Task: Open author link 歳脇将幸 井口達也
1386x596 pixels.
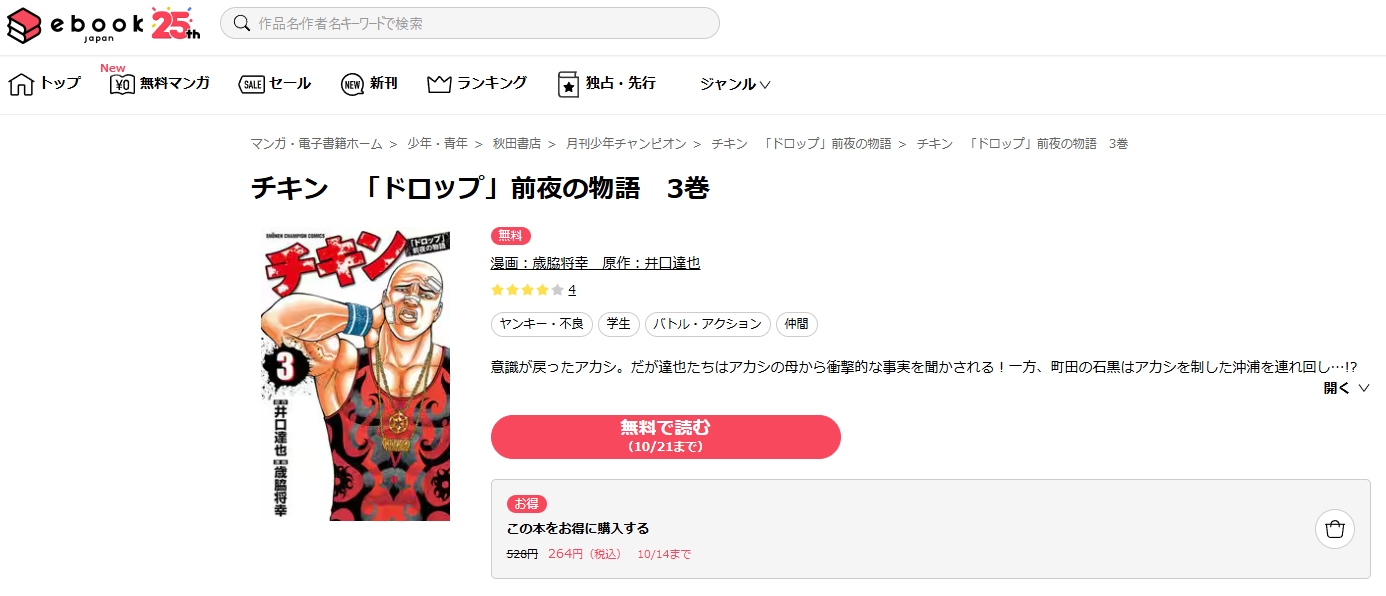Action: point(595,263)
